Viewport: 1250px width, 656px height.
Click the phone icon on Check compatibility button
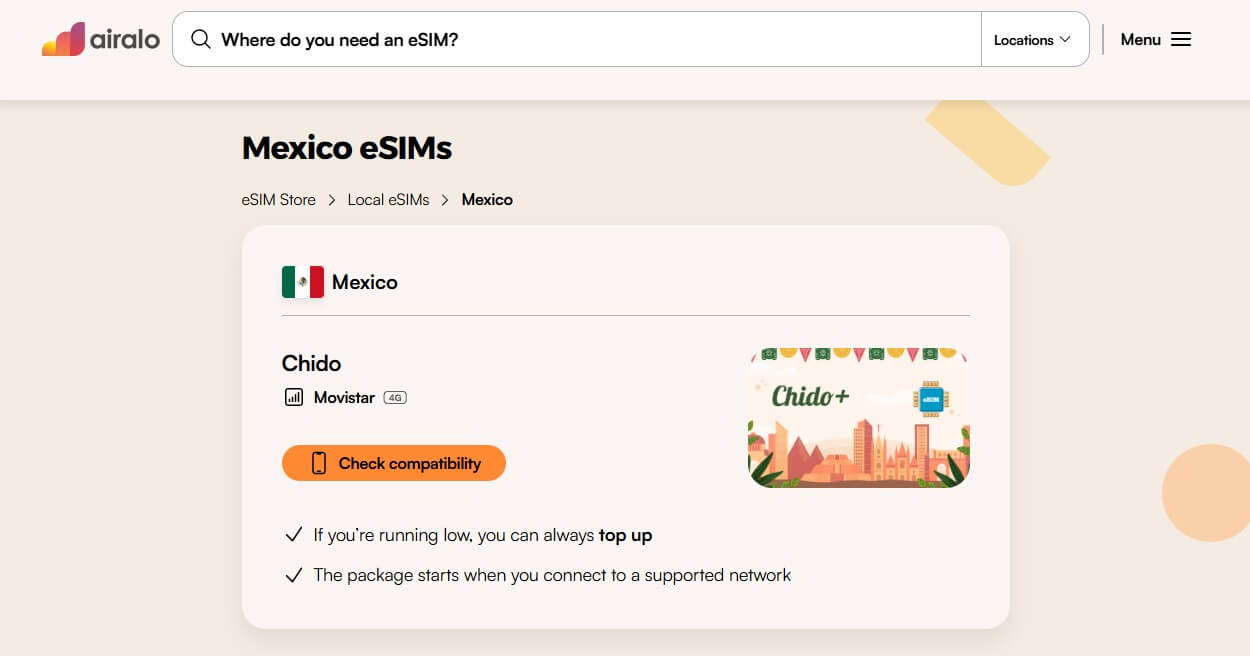pyautogui.click(x=318, y=463)
